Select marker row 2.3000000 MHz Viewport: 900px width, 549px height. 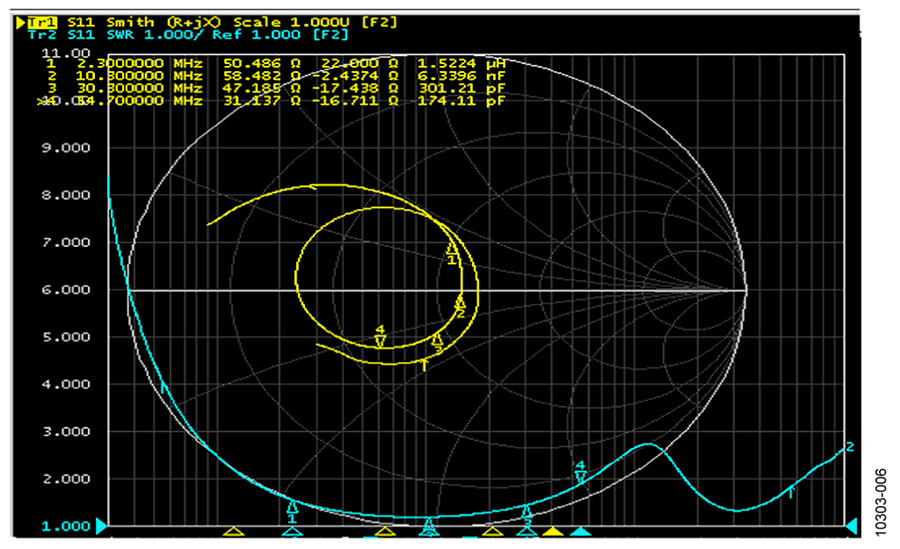pyautogui.click(x=276, y=63)
